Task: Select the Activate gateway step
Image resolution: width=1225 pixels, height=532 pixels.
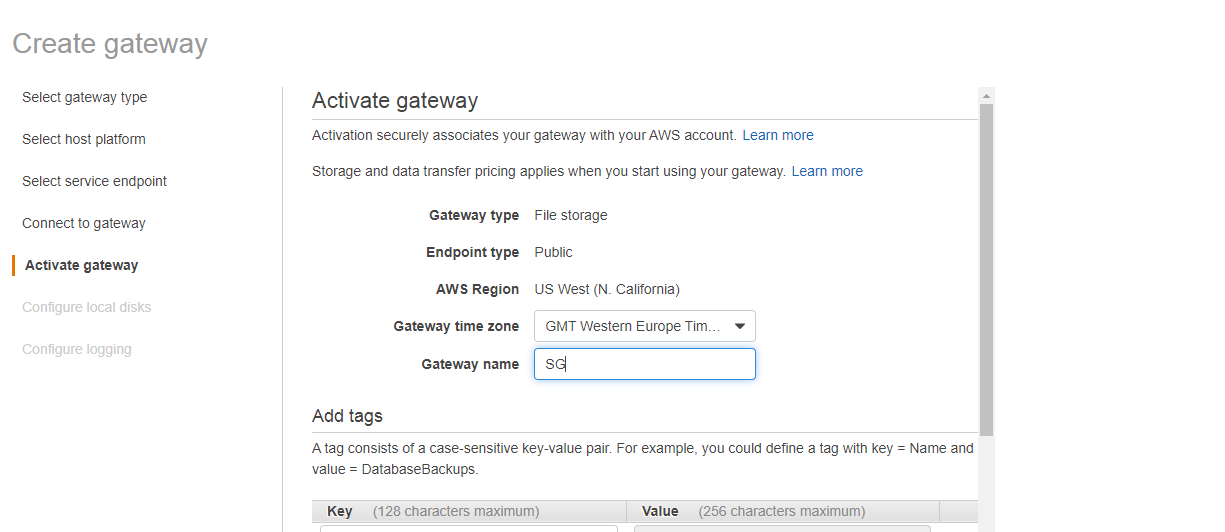Action: pyautogui.click(x=81, y=265)
